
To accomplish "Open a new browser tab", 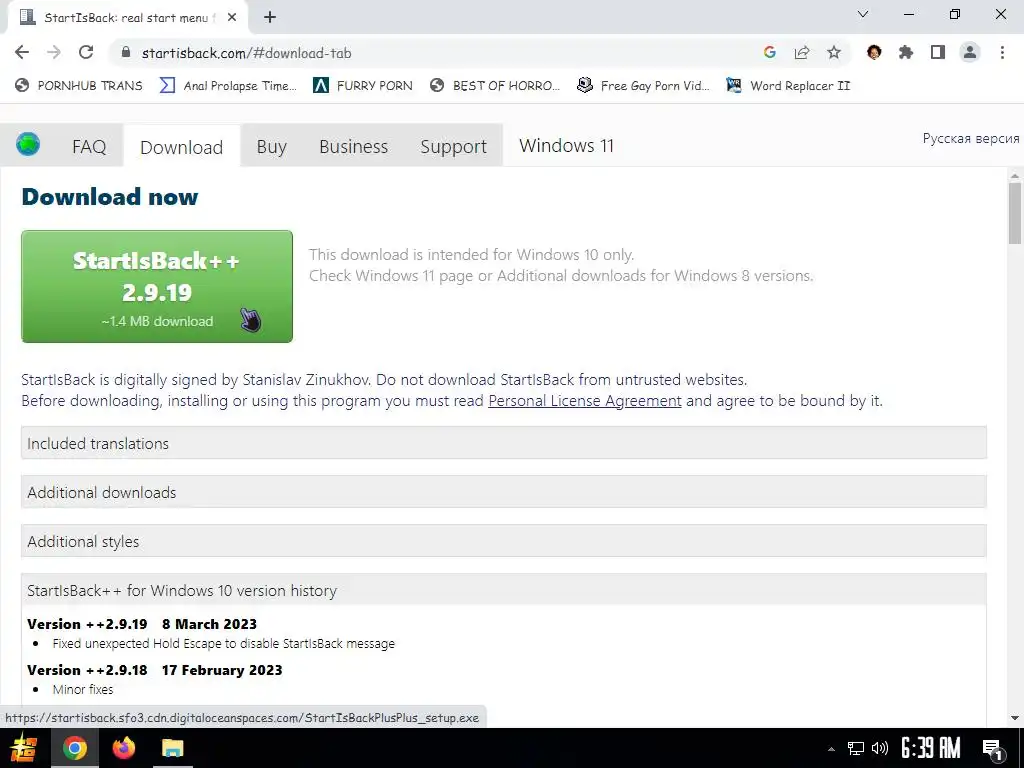I will click(x=270, y=18).
